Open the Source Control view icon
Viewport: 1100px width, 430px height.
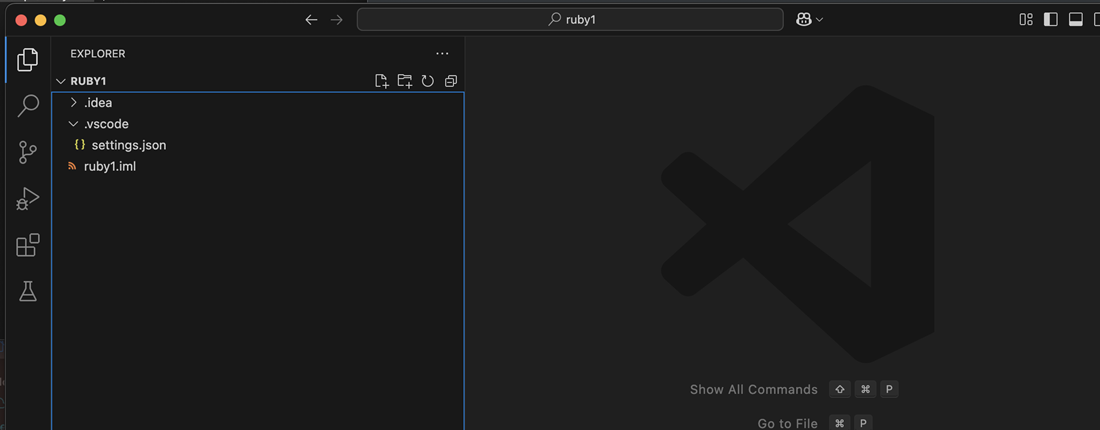[x=27, y=152]
